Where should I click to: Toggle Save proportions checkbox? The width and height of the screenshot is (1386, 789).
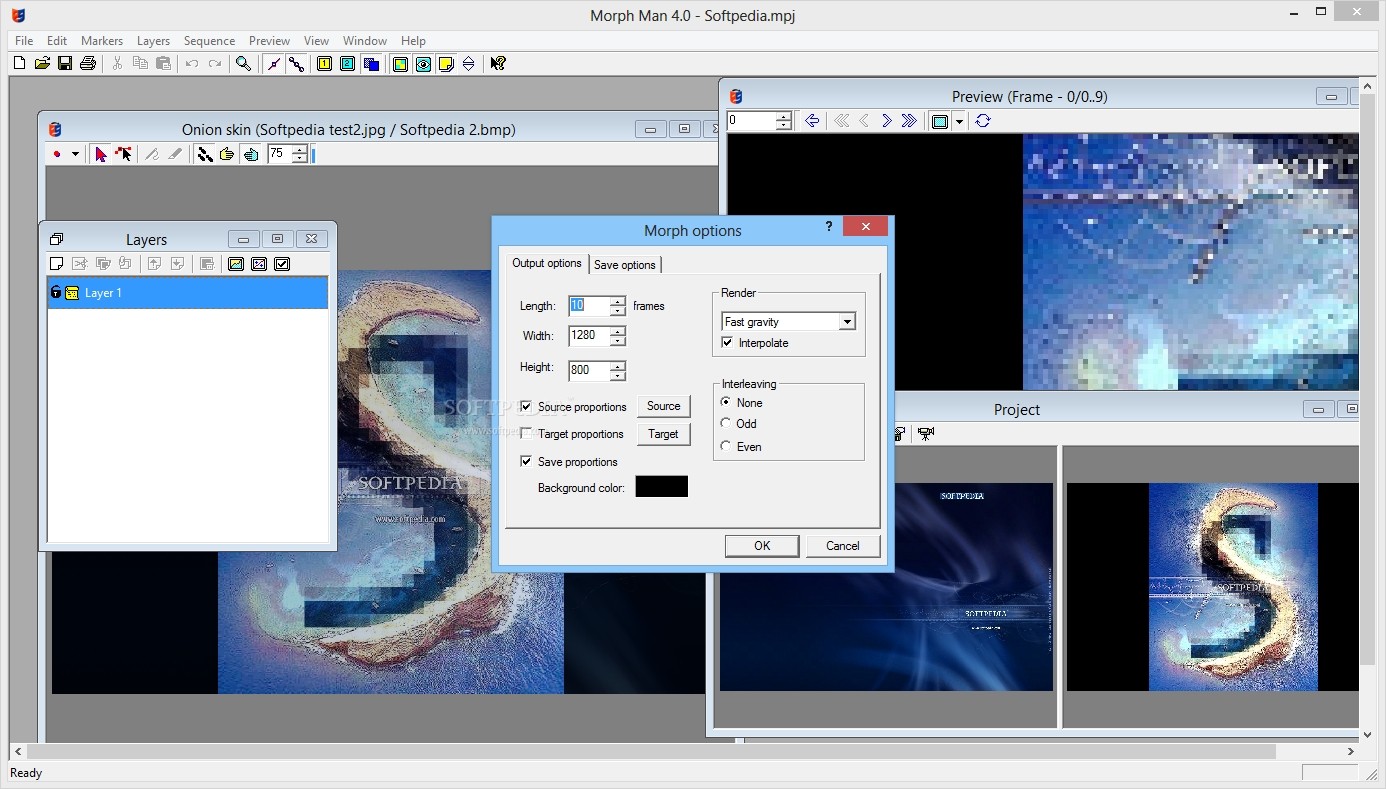coord(526,462)
